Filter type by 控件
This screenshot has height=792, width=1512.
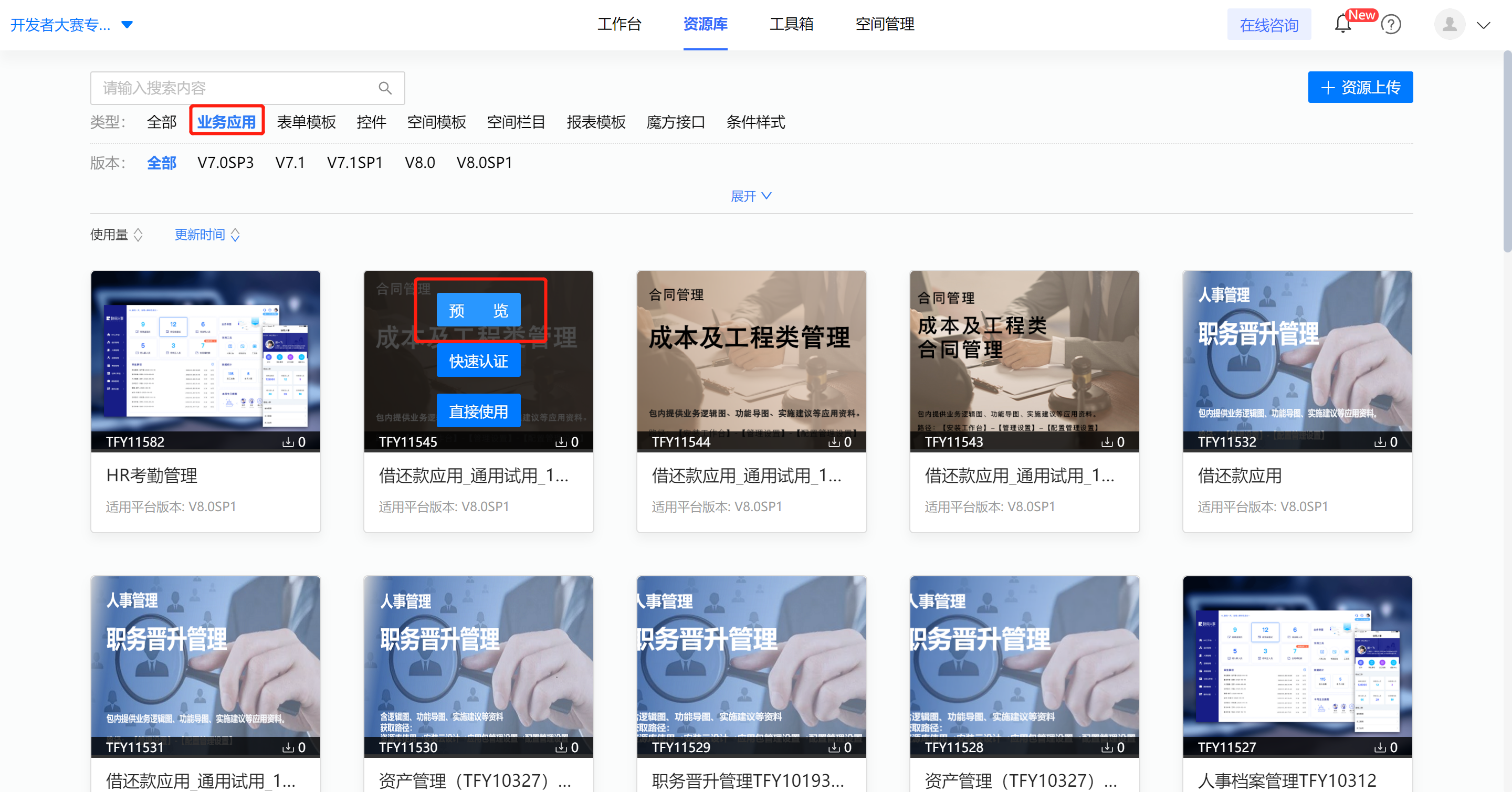(372, 122)
